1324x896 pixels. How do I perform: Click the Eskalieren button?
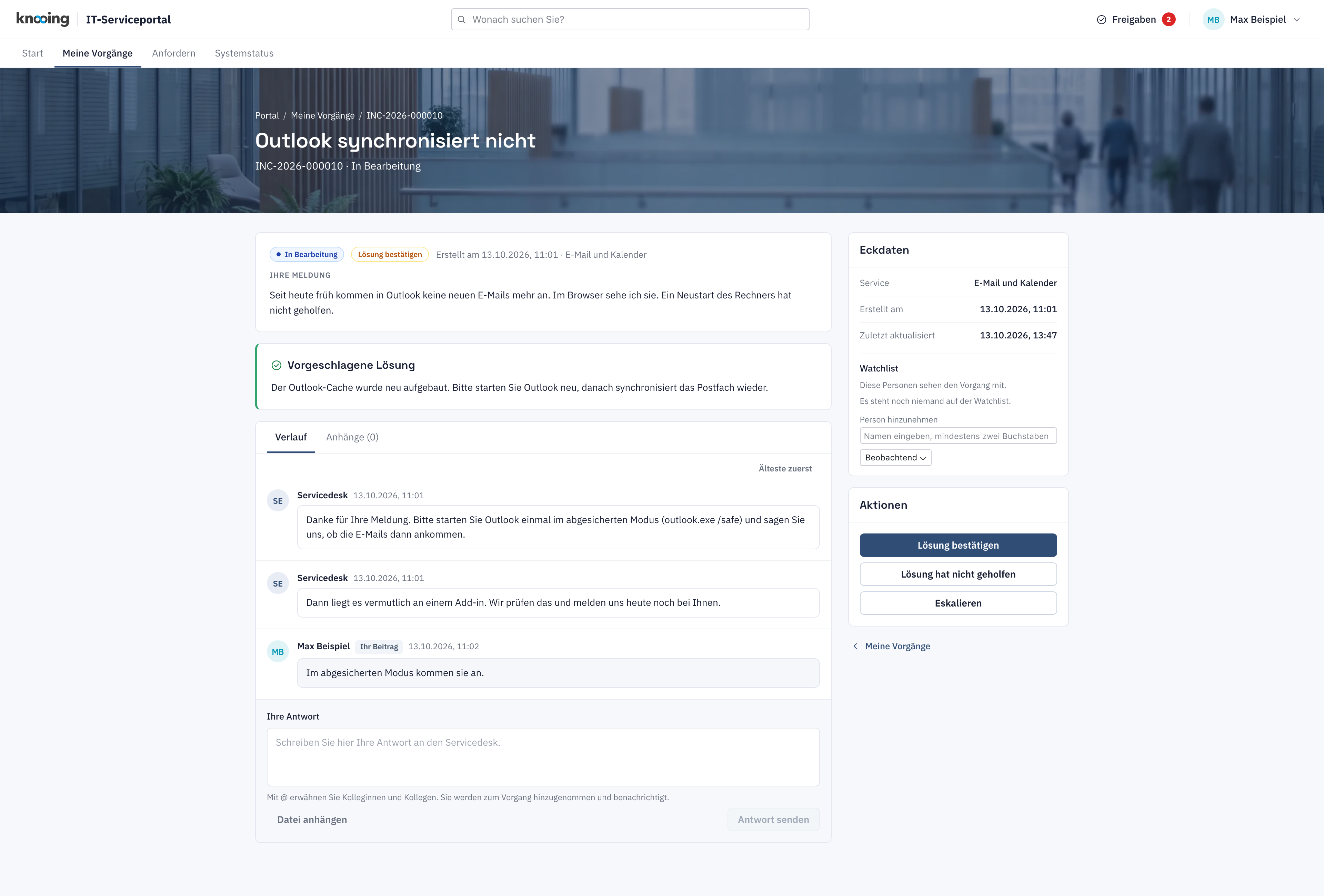pyautogui.click(x=958, y=603)
